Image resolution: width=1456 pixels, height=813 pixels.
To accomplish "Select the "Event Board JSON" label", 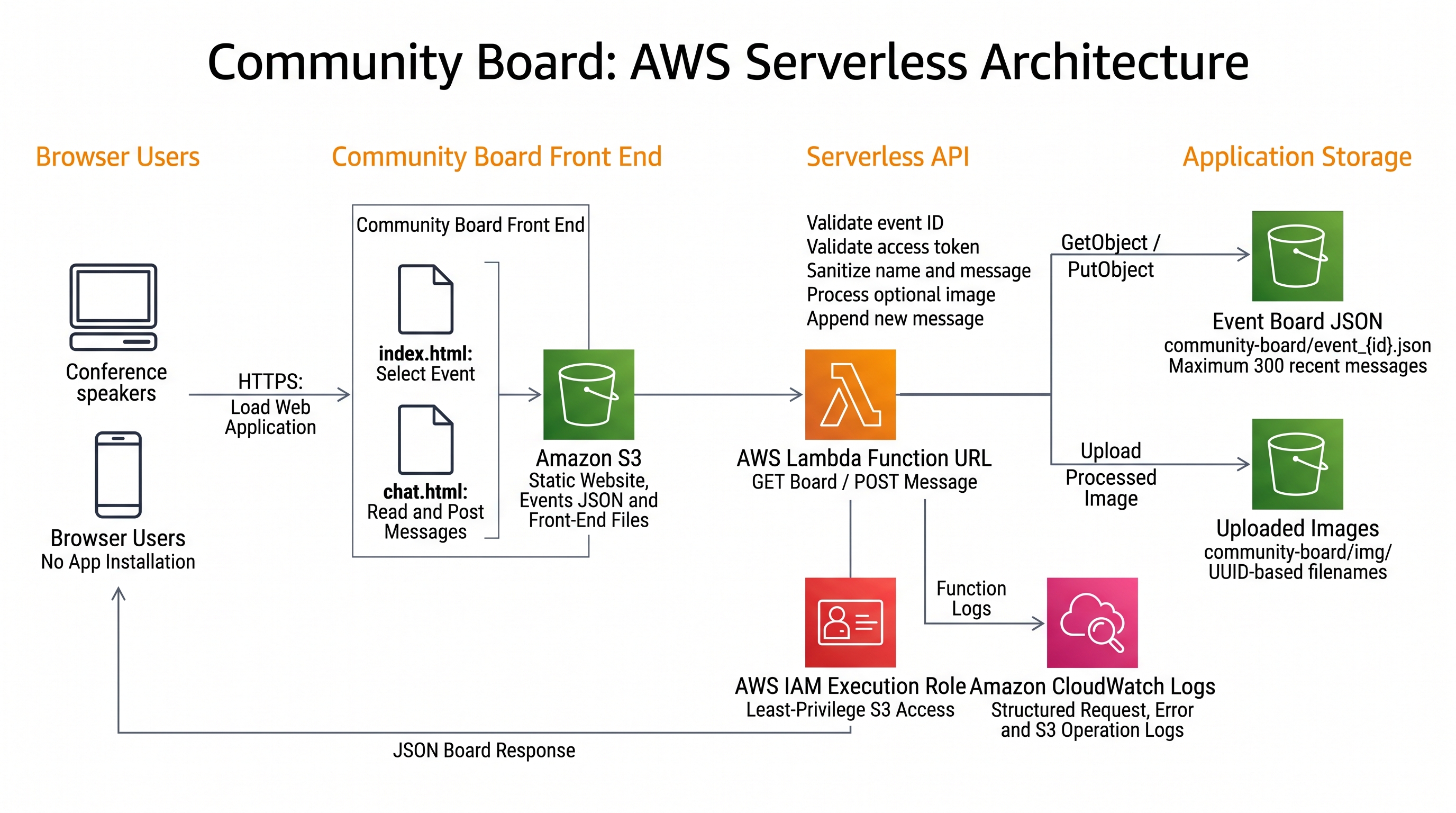I will [x=1297, y=321].
